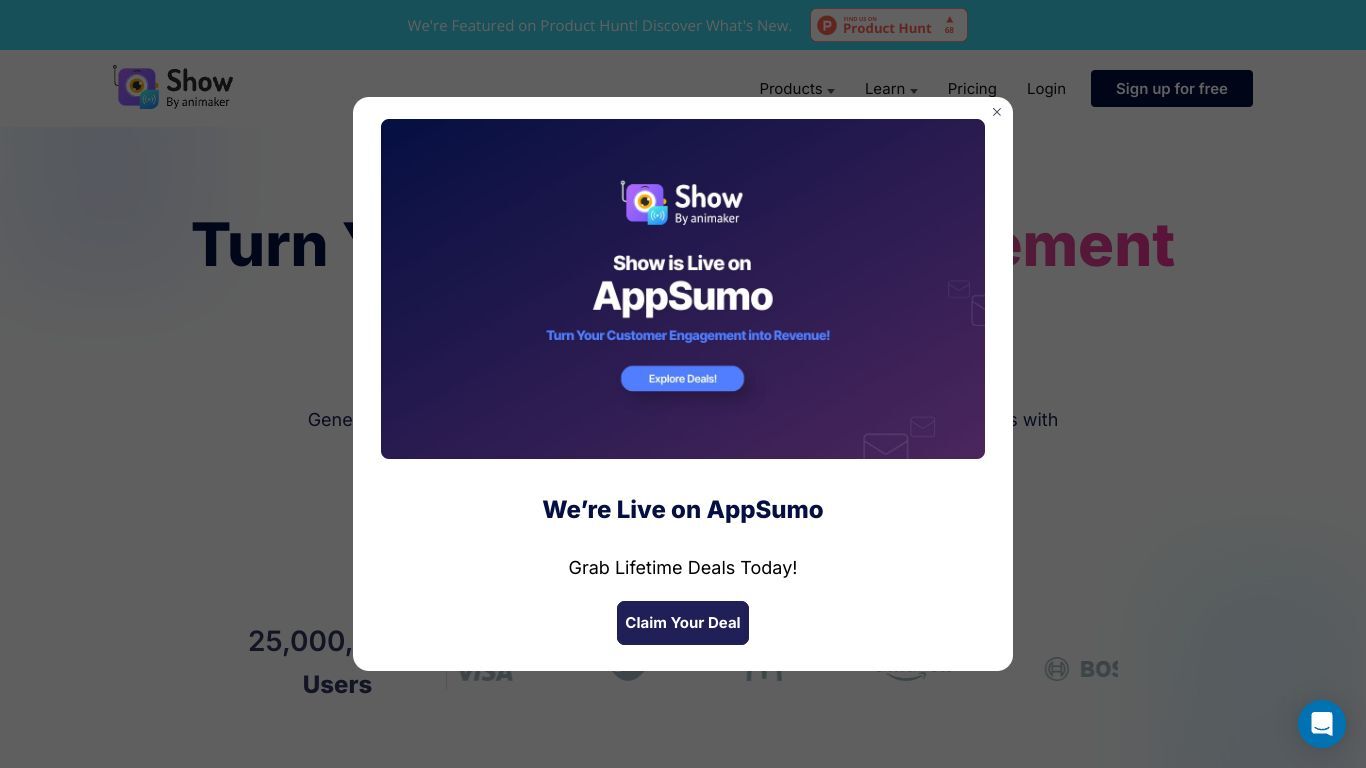Screen dimensions: 1366x768
Task: Click the caret arrow next to Products
Action: [831, 91]
